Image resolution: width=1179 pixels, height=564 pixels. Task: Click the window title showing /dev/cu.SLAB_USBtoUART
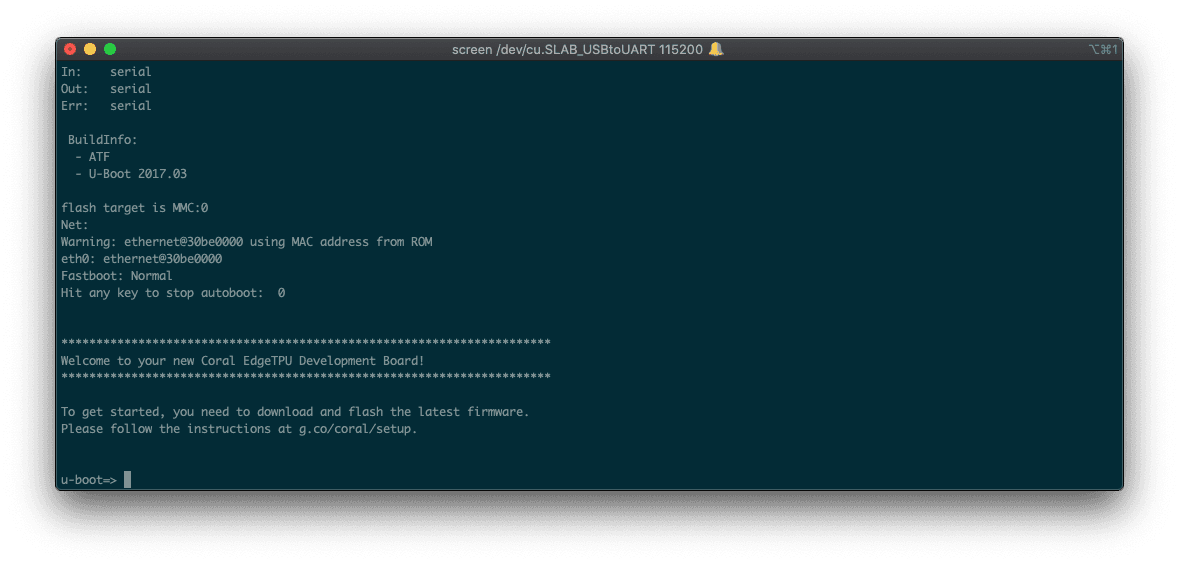(578, 49)
